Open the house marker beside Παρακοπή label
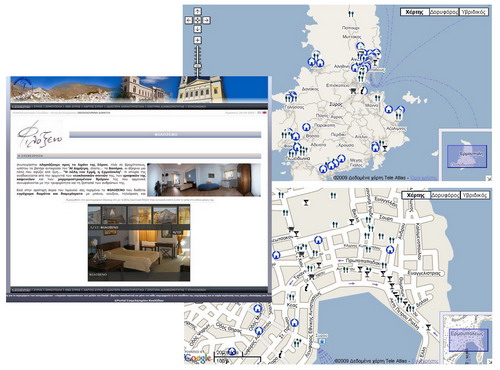The width and height of the screenshot is (500, 370). click(x=306, y=127)
